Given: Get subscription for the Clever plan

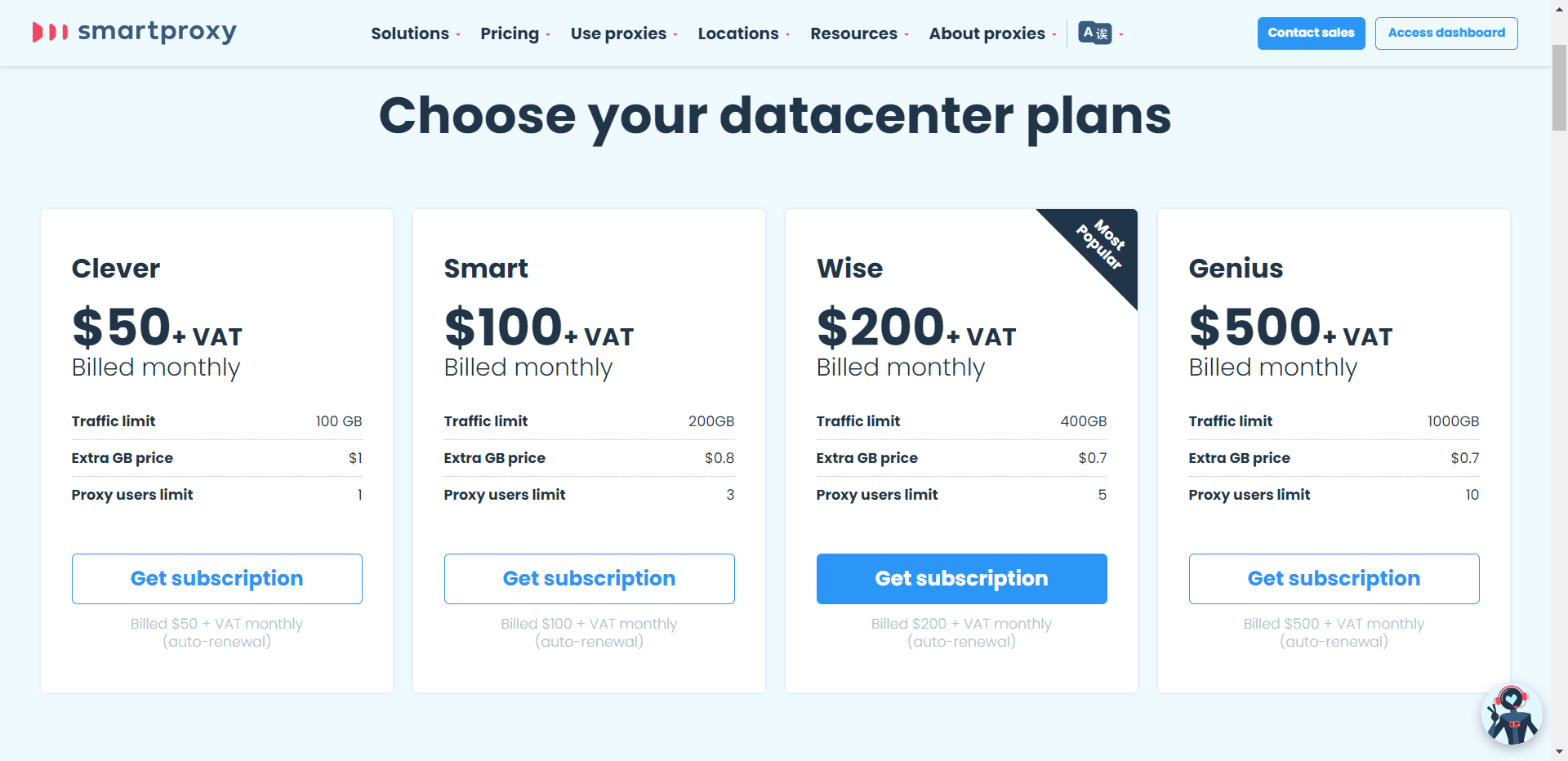Looking at the screenshot, I should coord(217,579).
